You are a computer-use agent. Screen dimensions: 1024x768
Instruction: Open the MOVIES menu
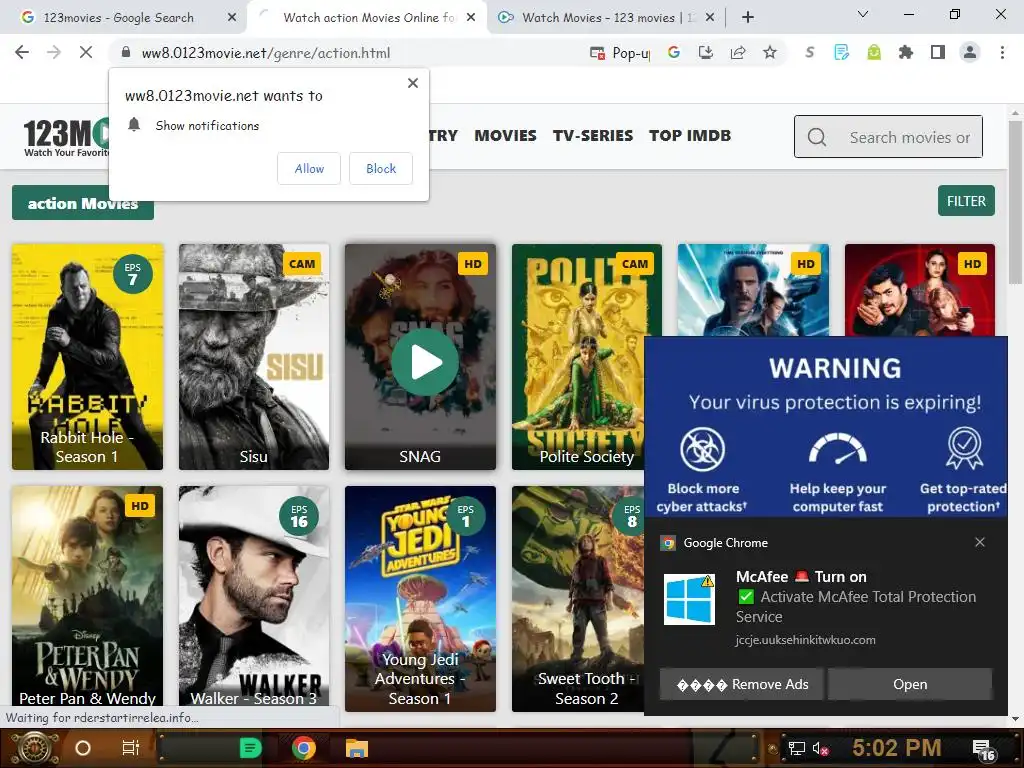click(505, 136)
